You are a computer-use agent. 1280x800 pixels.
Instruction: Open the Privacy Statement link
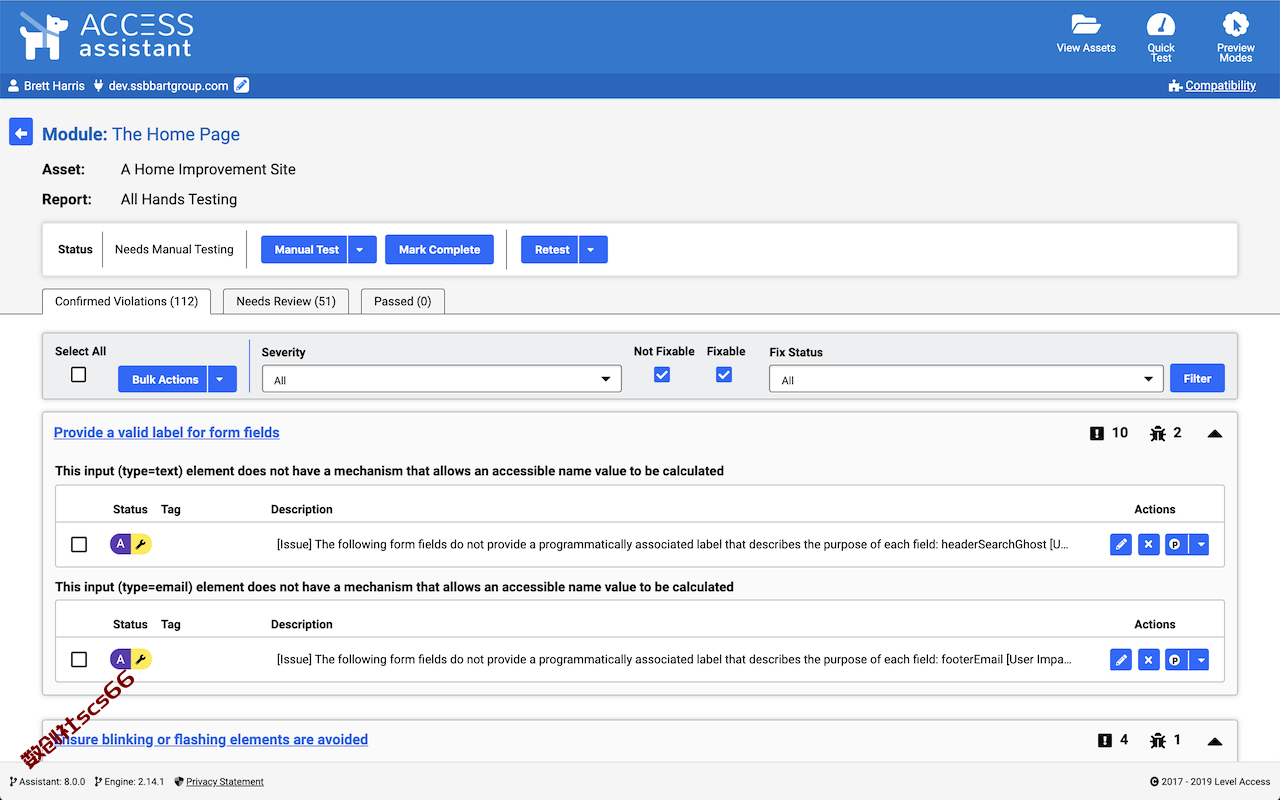click(225, 782)
